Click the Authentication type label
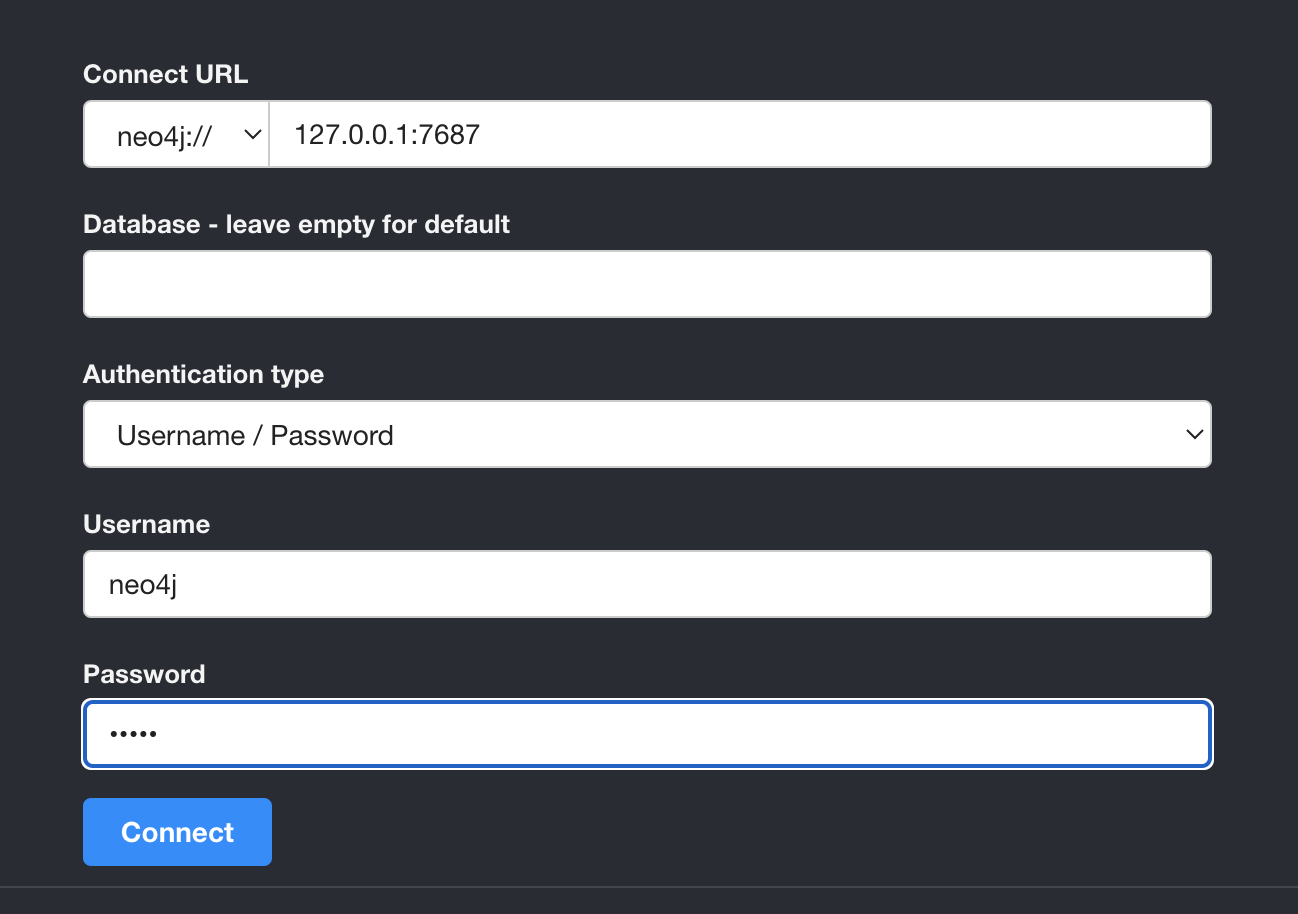1298x914 pixels. [x=204, y=374]
